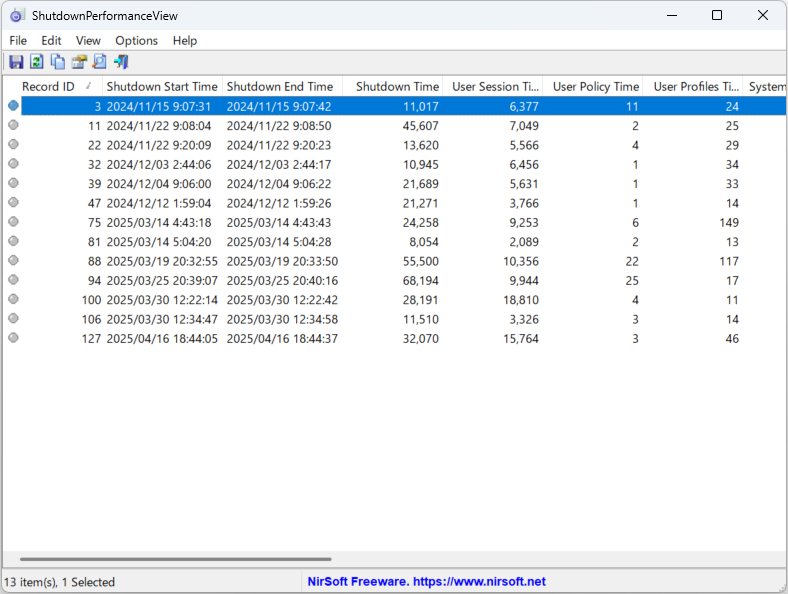Click the gray status dot of record 75

pos(14,222)
